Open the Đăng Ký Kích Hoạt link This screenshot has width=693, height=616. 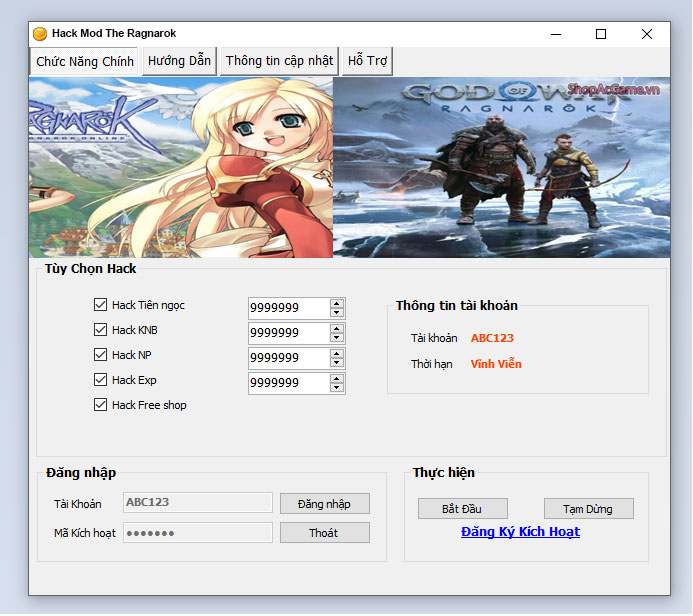tap(520, 532)
